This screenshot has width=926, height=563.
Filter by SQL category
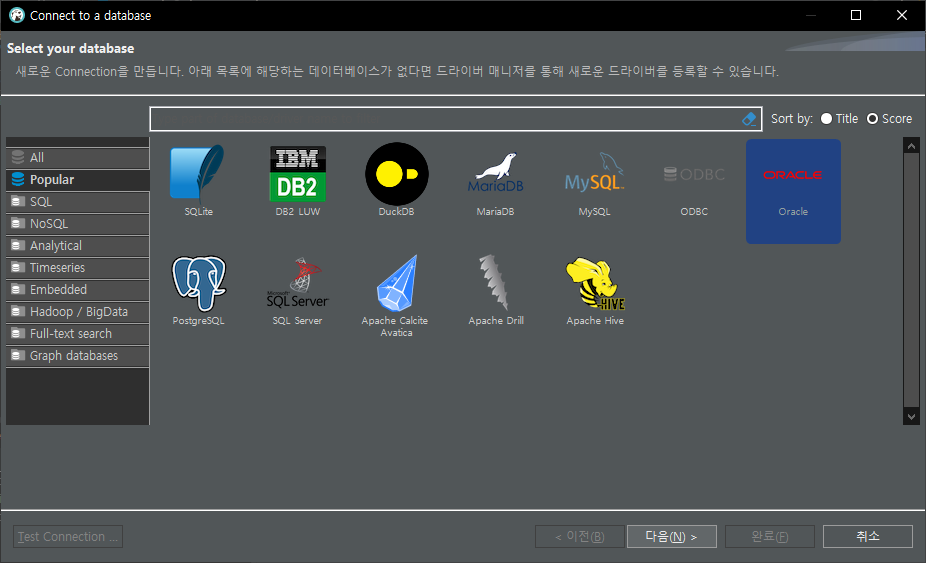pos(77,201)
